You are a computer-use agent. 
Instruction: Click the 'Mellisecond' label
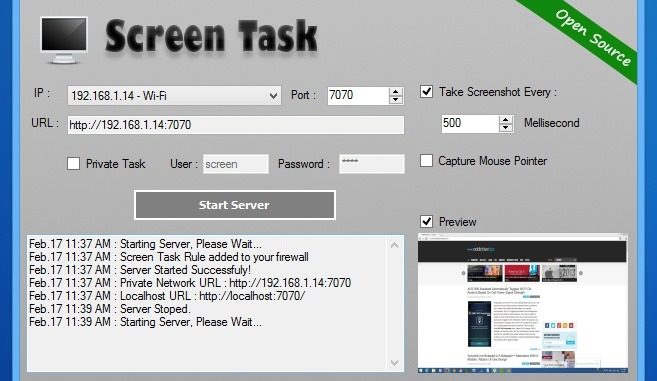coord(552,123)
